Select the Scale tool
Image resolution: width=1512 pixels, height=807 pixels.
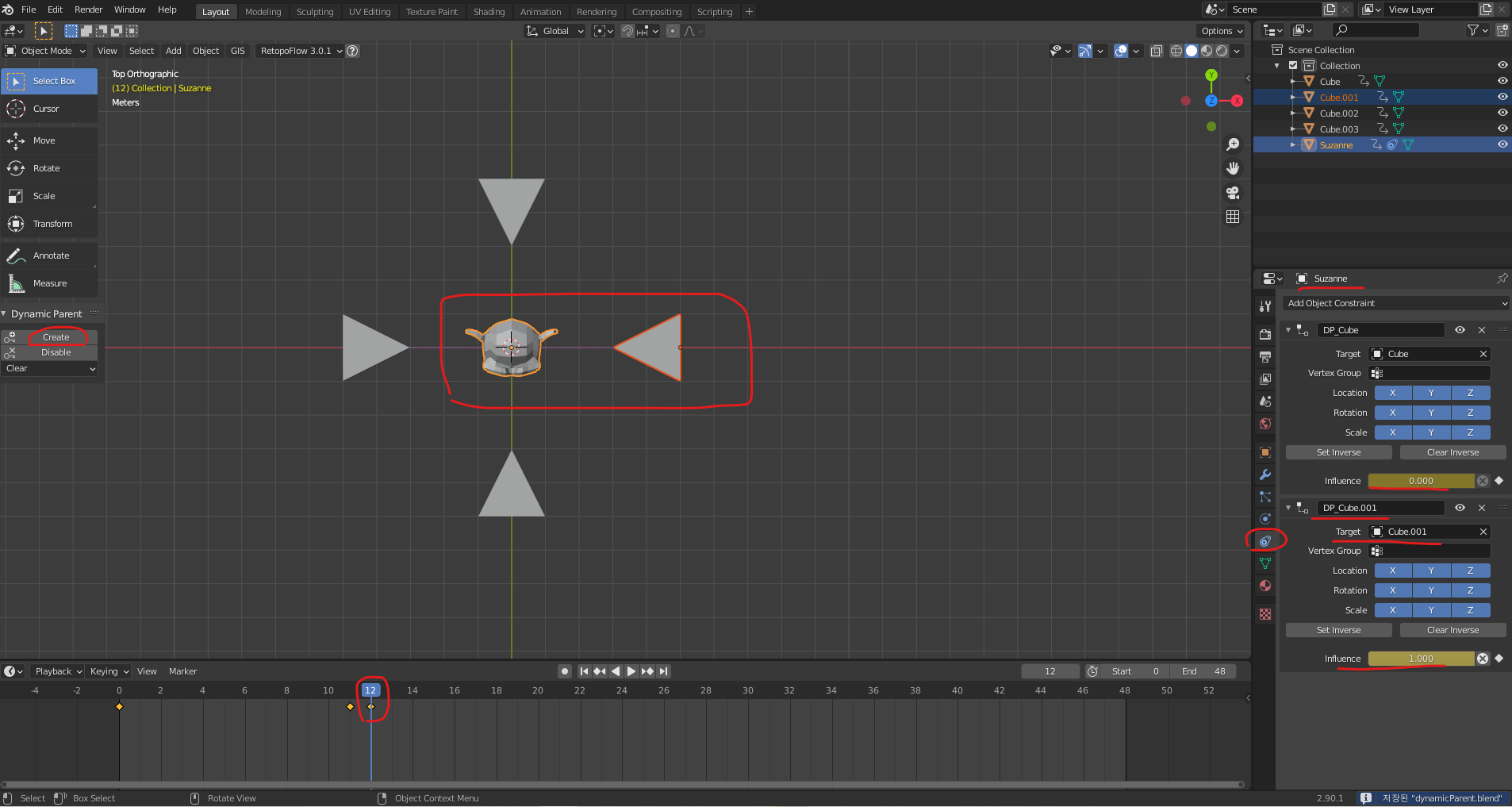pos(49,196)
